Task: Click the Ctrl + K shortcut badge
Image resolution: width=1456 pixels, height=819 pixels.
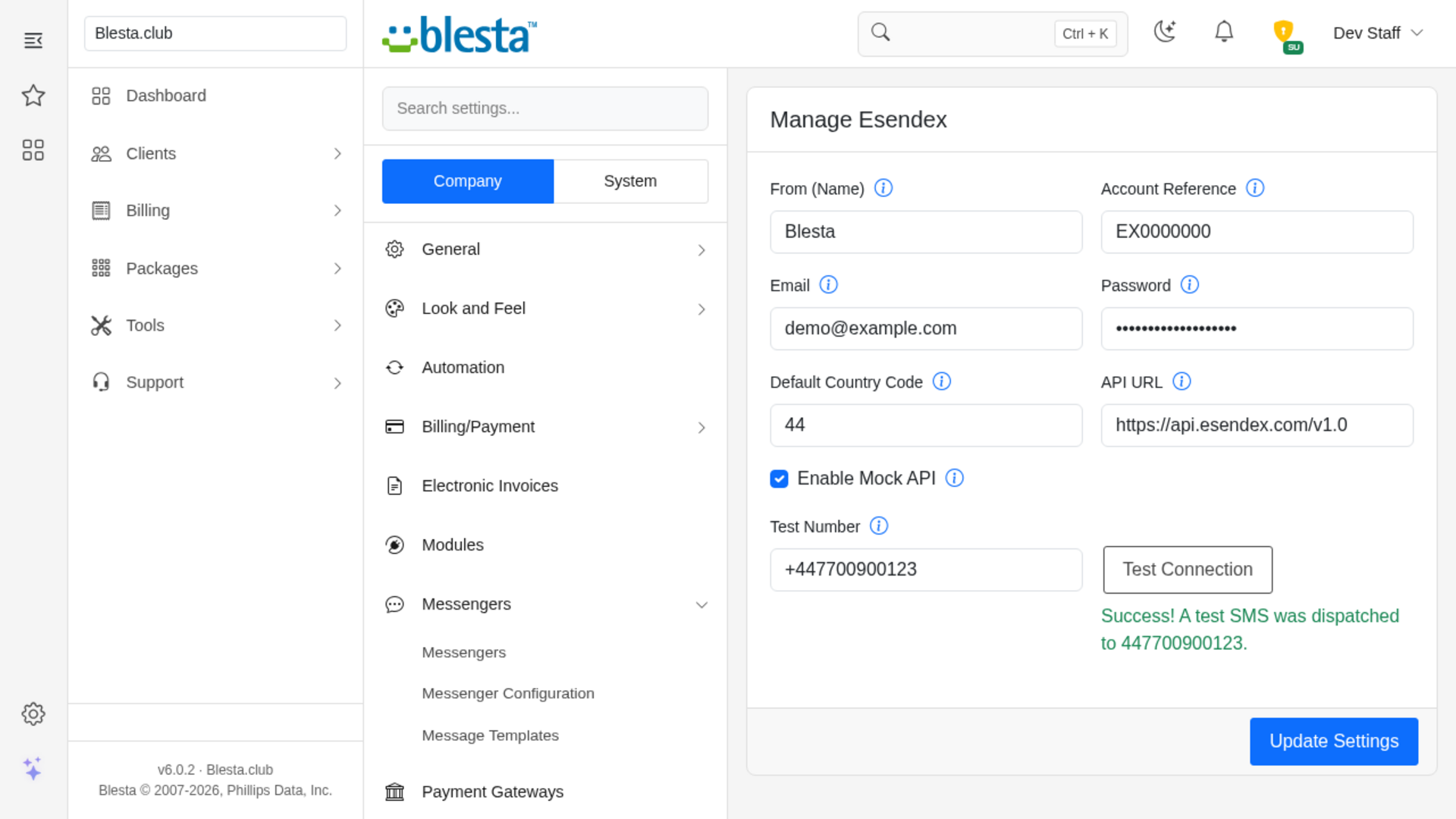Action: (x=1085, y=33)
